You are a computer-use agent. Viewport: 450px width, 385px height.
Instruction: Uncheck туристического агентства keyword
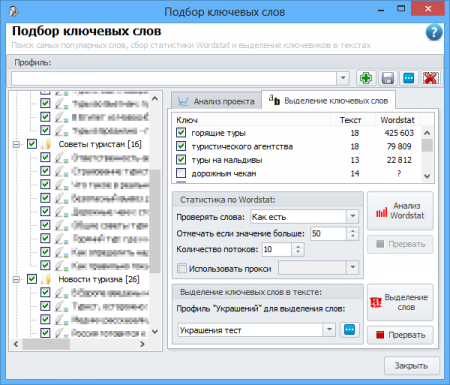click(x=181, y=146)
